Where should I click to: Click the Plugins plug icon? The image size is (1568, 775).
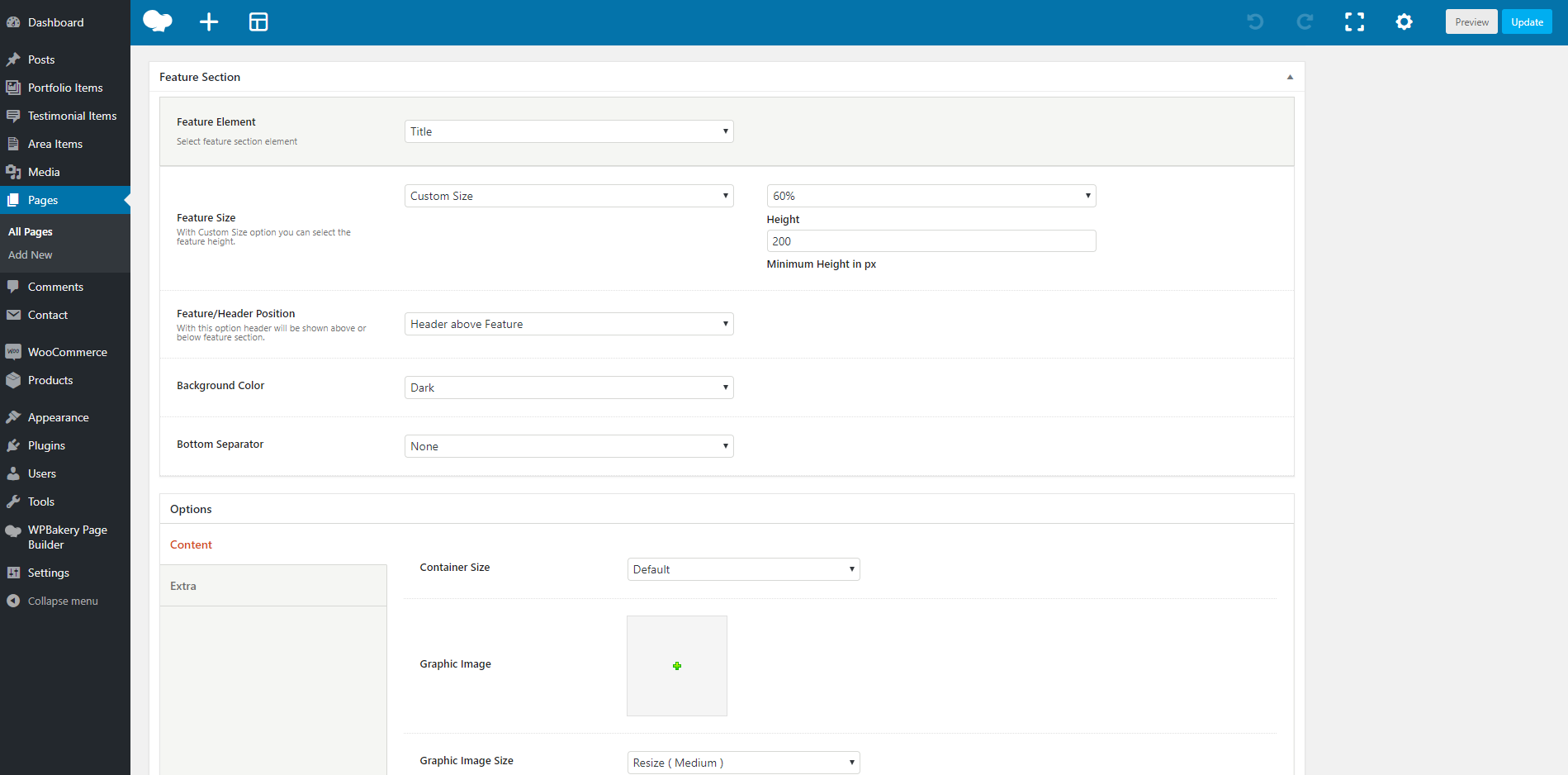point(13,445)
